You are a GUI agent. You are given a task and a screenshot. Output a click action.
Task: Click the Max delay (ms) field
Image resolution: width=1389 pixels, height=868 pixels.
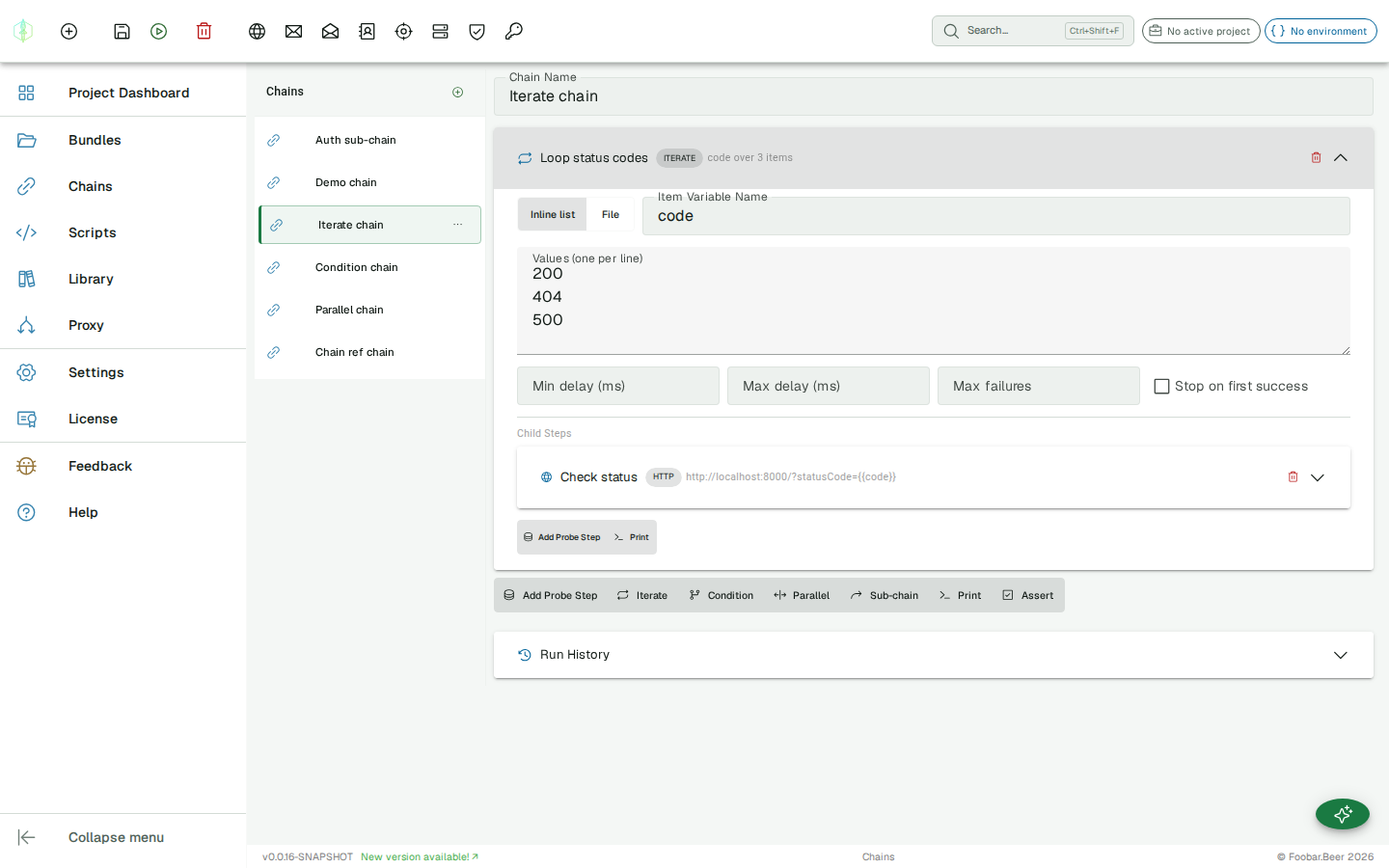829,386
